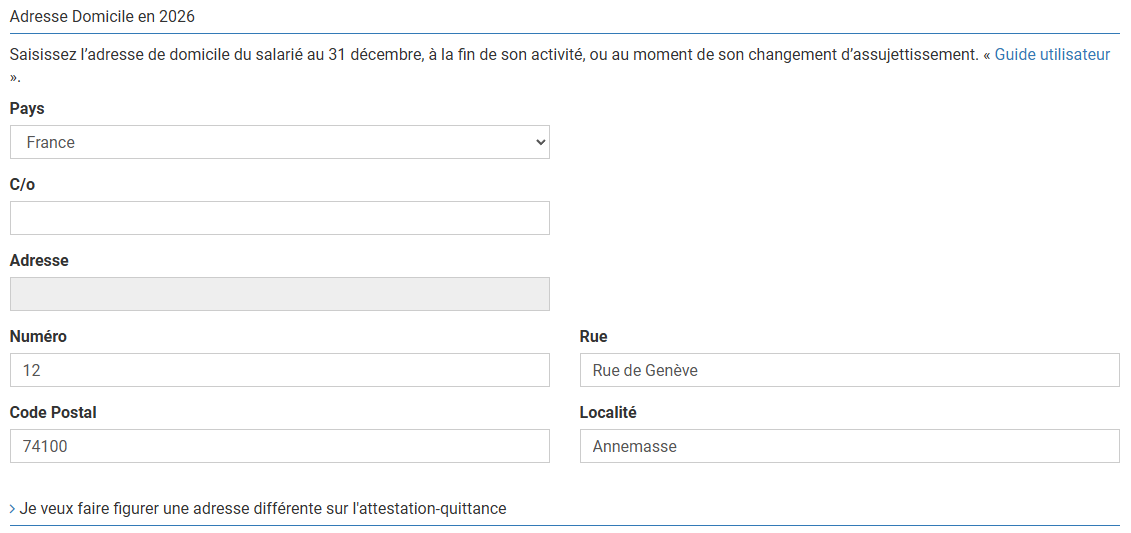1131x533 pixels.
Task: Click the chevron icon before 'Je veux faire figurer'
Action: [x=12, y=509]
